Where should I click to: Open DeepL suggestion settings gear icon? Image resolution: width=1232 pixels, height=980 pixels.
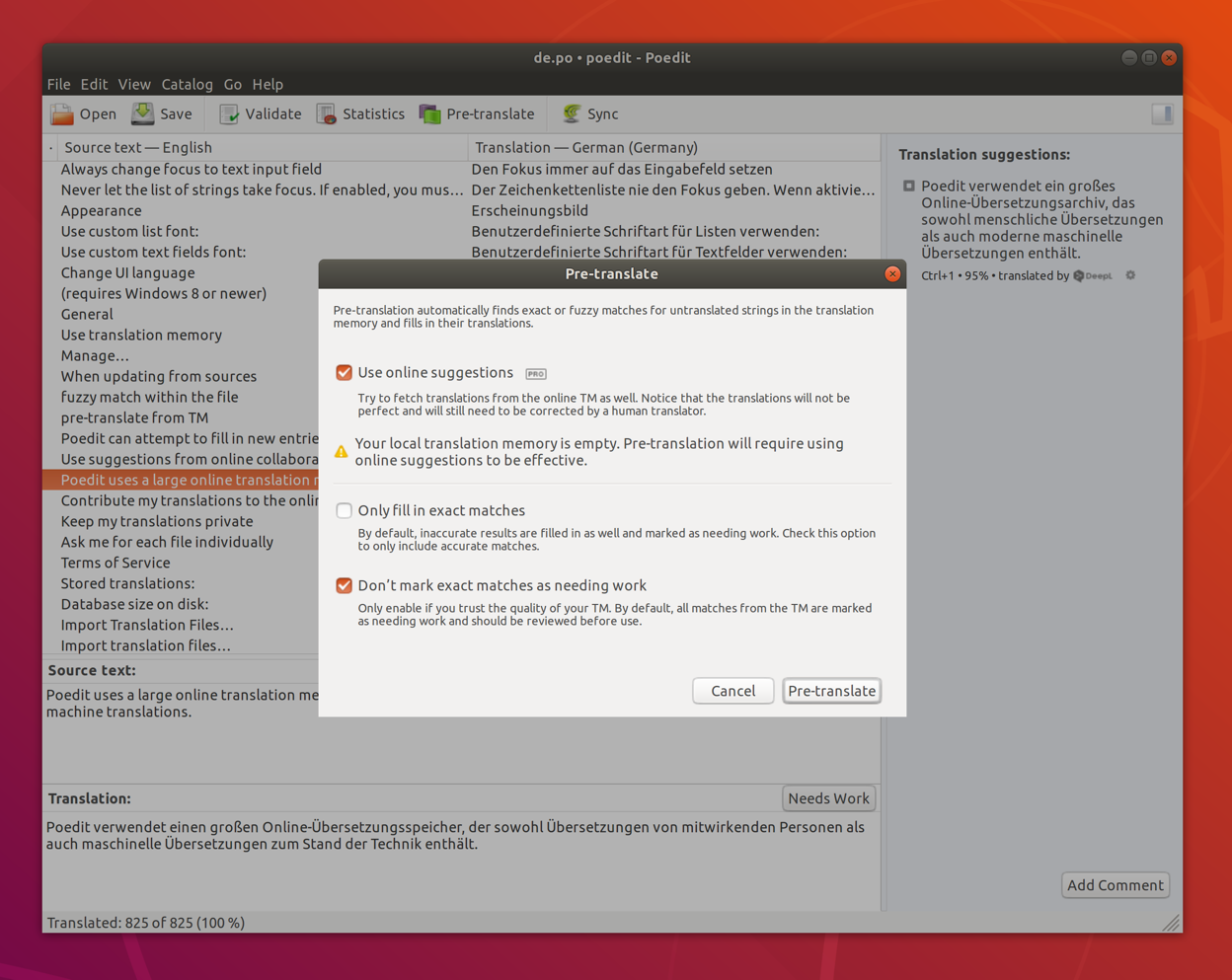[x=1130, y=275]
